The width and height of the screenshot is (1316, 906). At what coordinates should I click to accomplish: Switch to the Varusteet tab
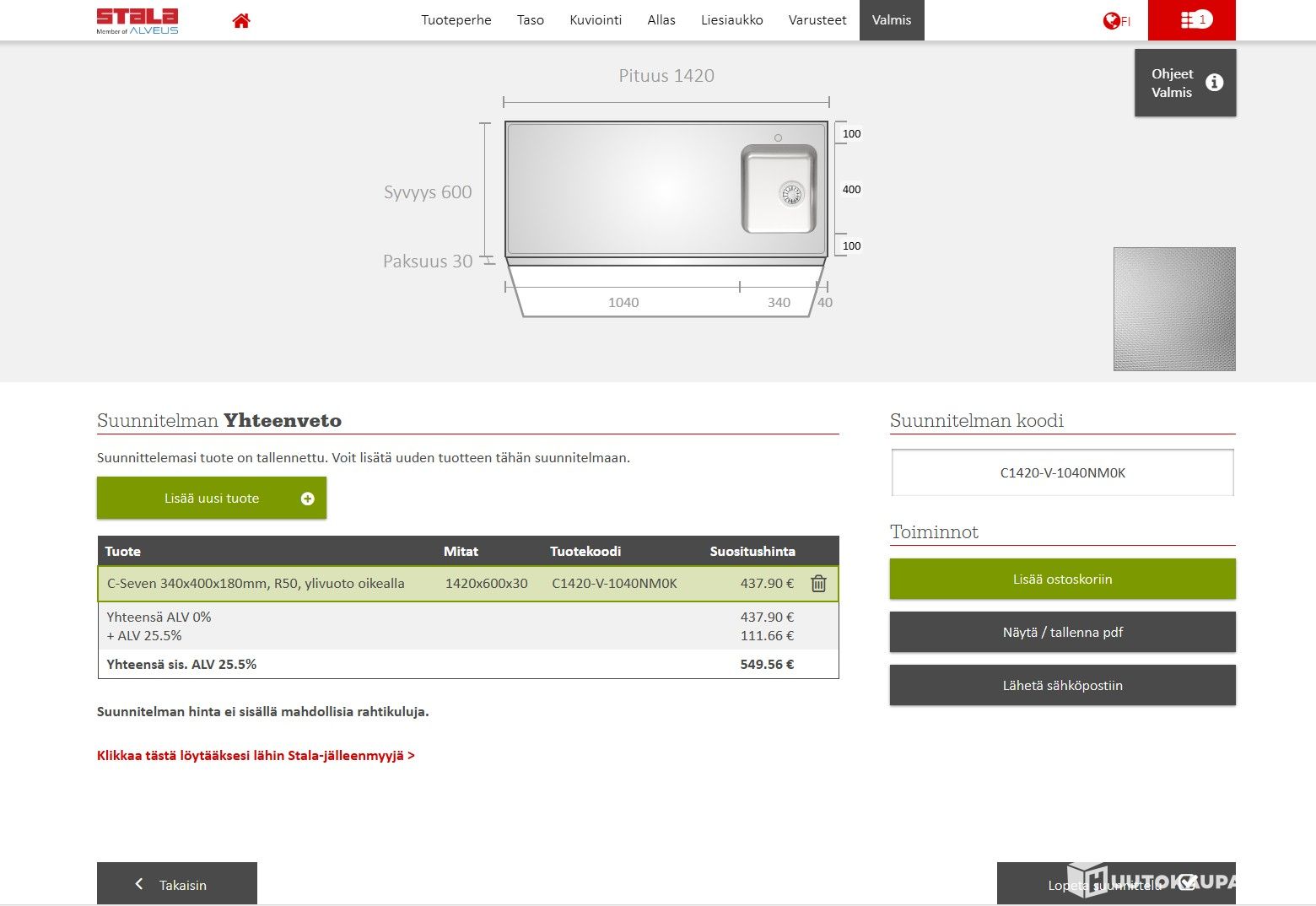tap(817, 20)
